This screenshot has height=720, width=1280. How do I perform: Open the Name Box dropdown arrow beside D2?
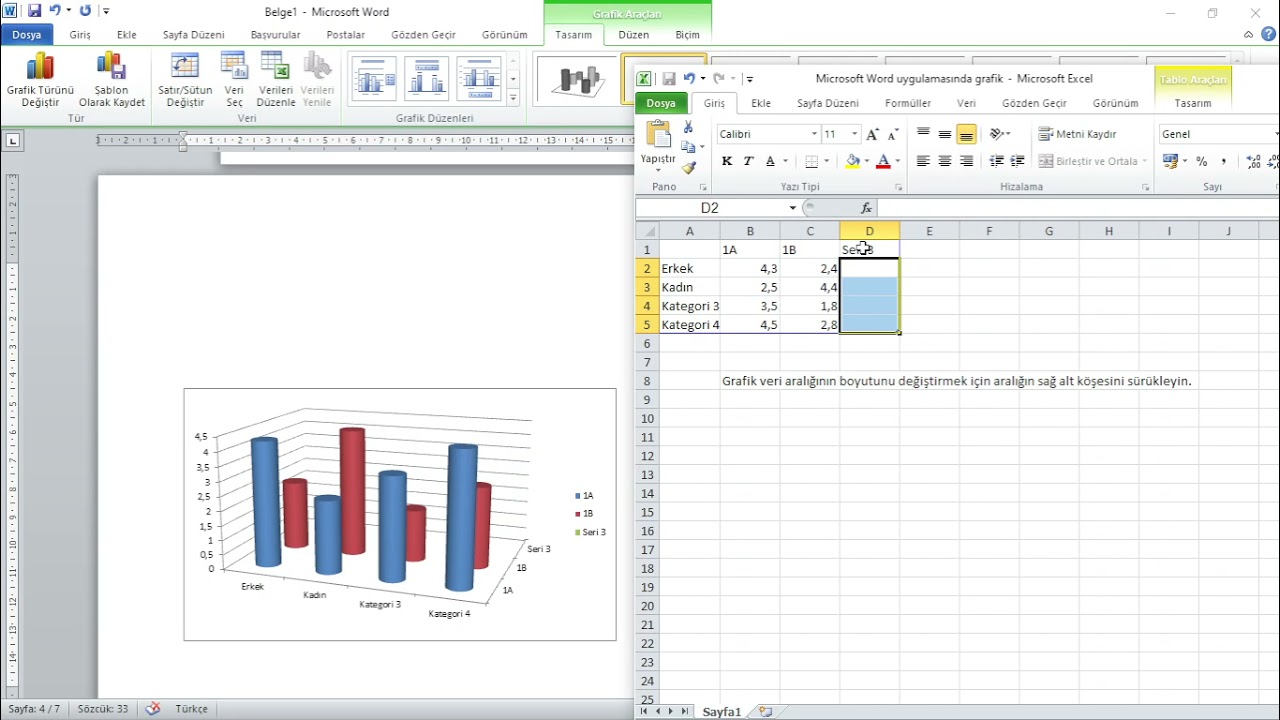pyautogui.click(x=793, y=208)
